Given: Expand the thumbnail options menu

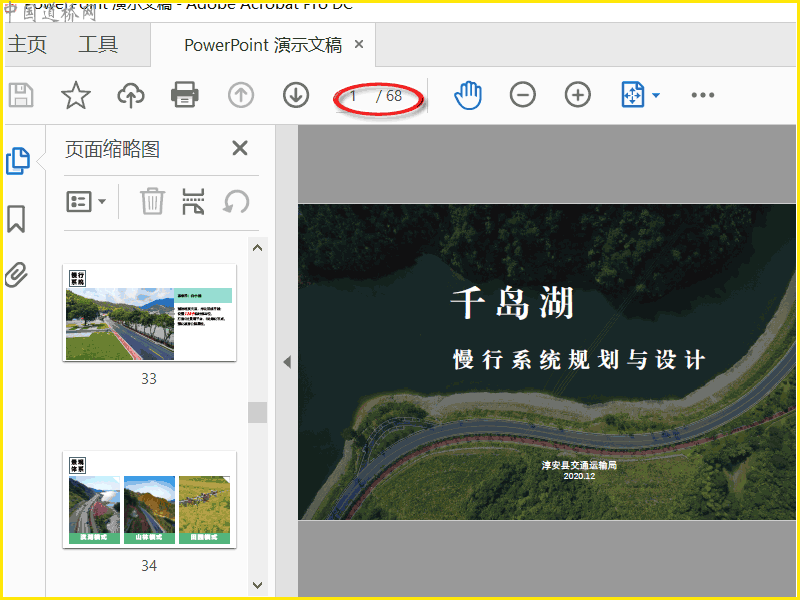Looking at the screenshot, I should tap(86, 201).
